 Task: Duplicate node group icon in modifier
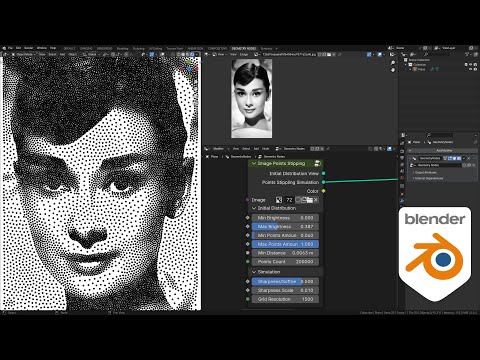(x=469, y=165)
